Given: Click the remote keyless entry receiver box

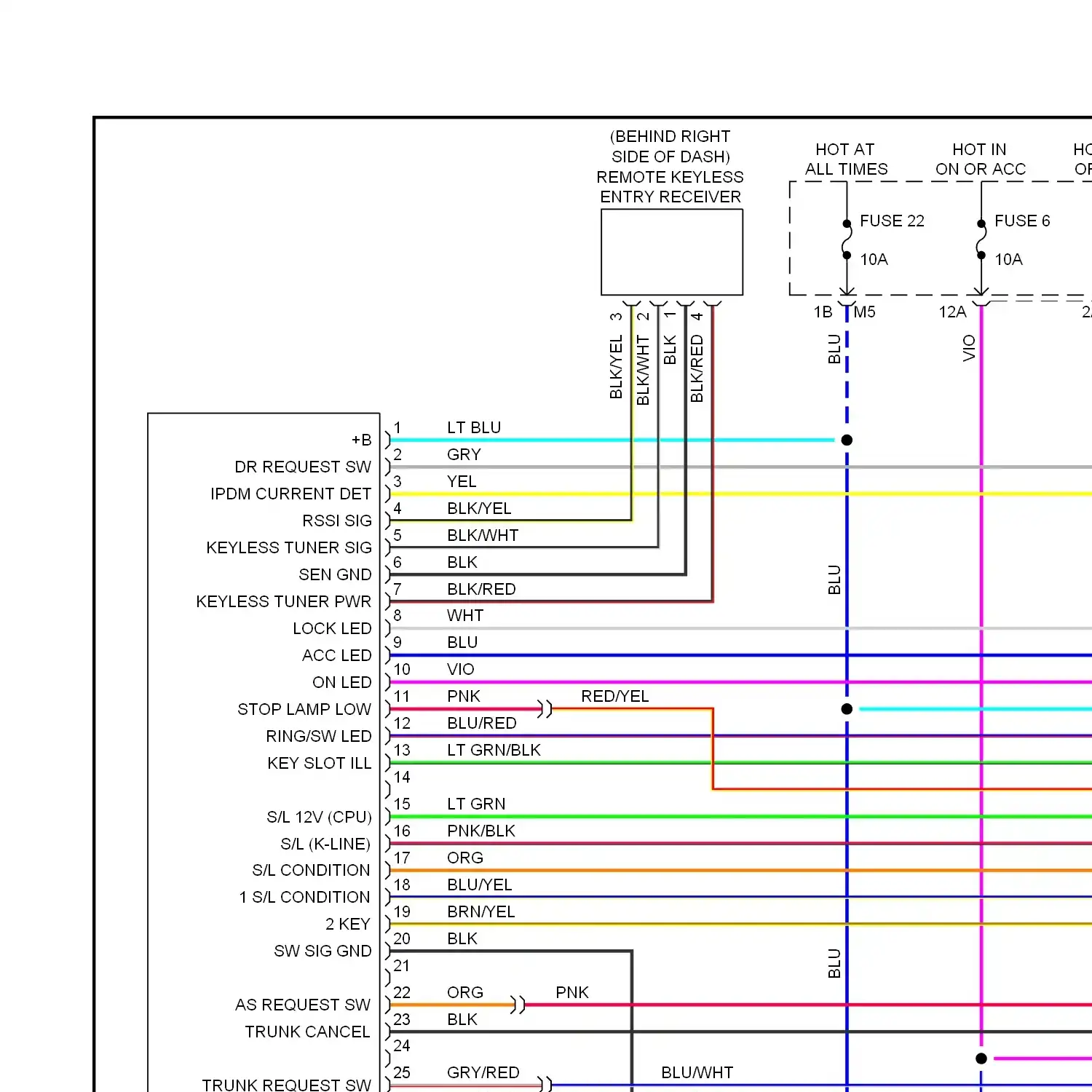Looking at the screenshot, I should 672,252.
